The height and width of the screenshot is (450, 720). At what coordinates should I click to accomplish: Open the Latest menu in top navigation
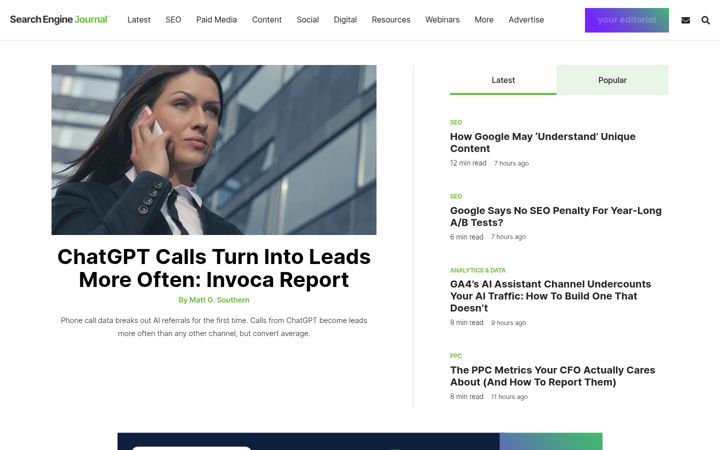click(139, 20)
